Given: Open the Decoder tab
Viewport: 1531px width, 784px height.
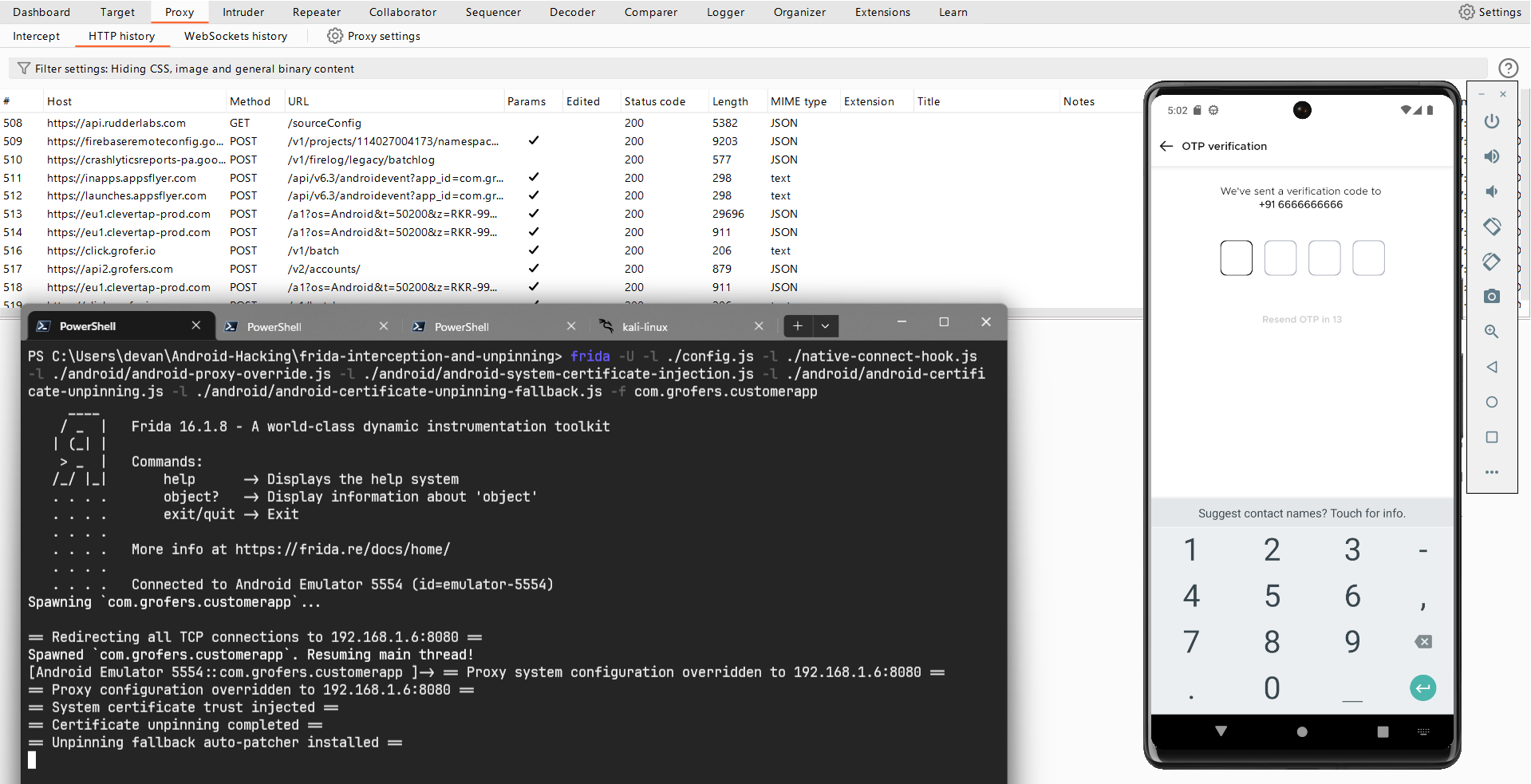Looking at the screenshot, I should click(x=572, y=12).
